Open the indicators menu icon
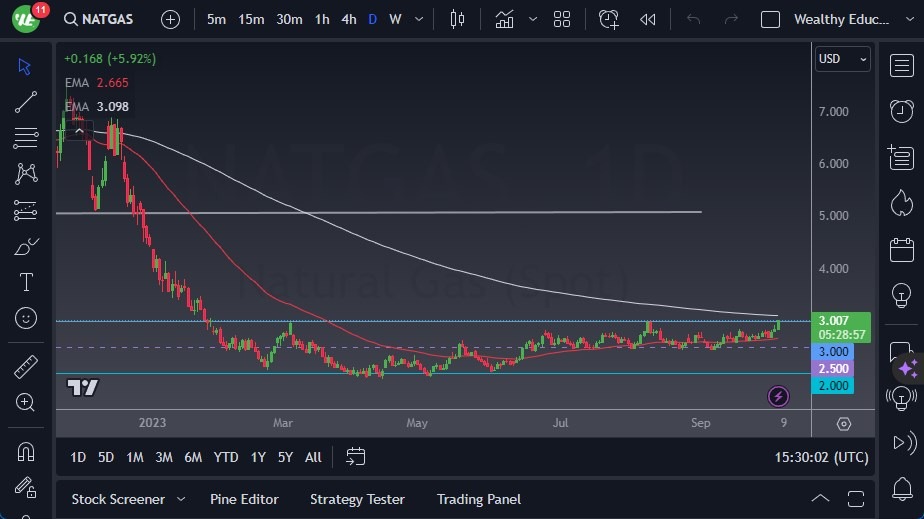 click(504, 19)
